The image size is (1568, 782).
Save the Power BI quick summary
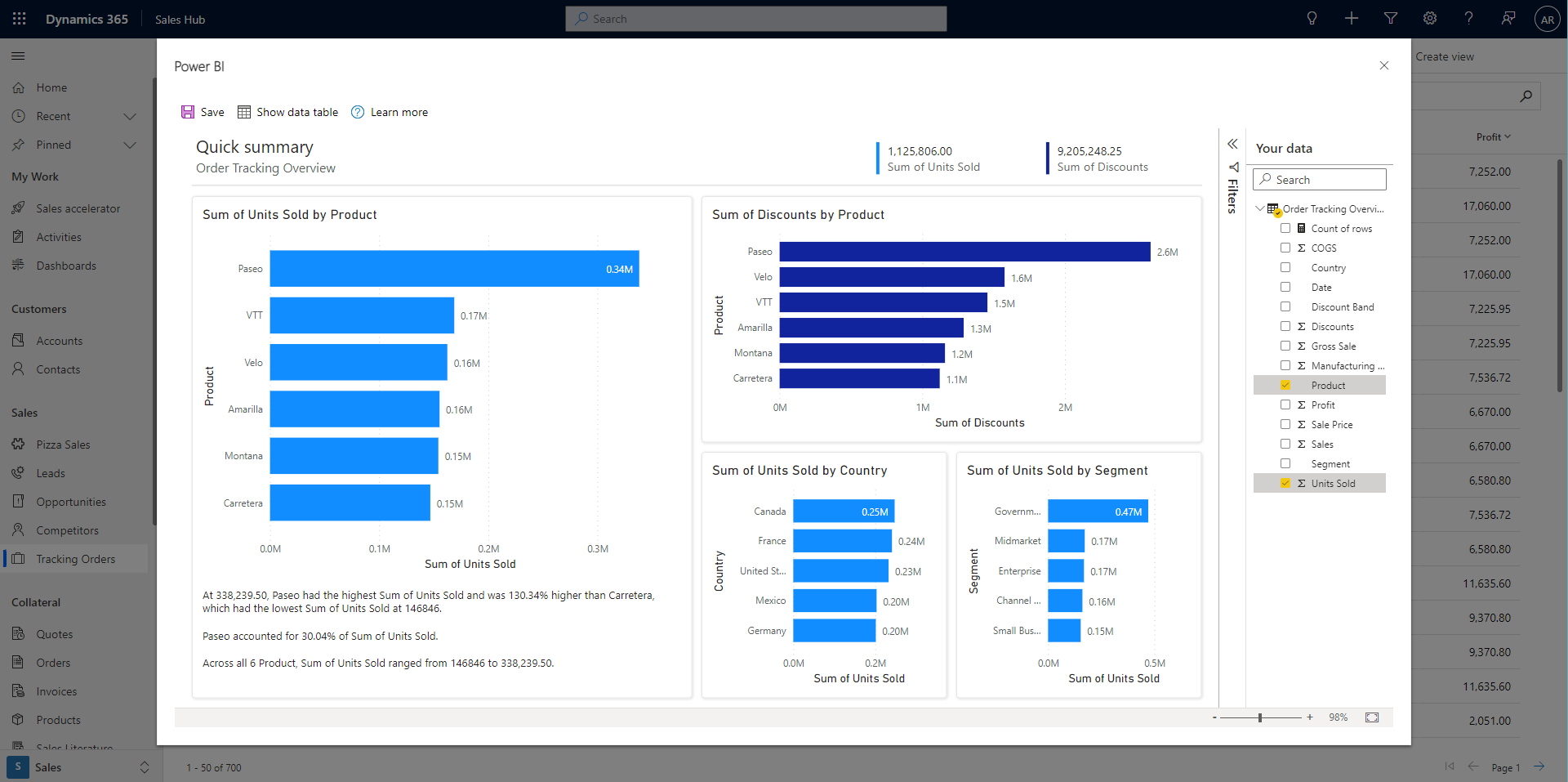tap(202, 112)
